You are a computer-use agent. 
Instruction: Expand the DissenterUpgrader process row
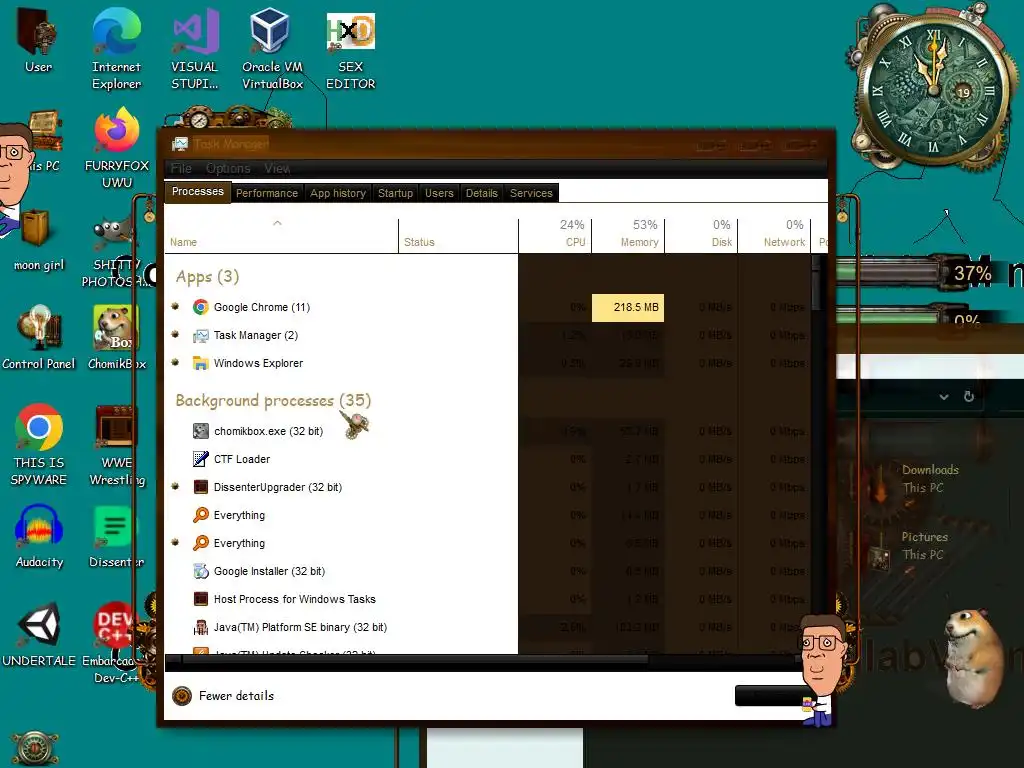click(175, 487)
